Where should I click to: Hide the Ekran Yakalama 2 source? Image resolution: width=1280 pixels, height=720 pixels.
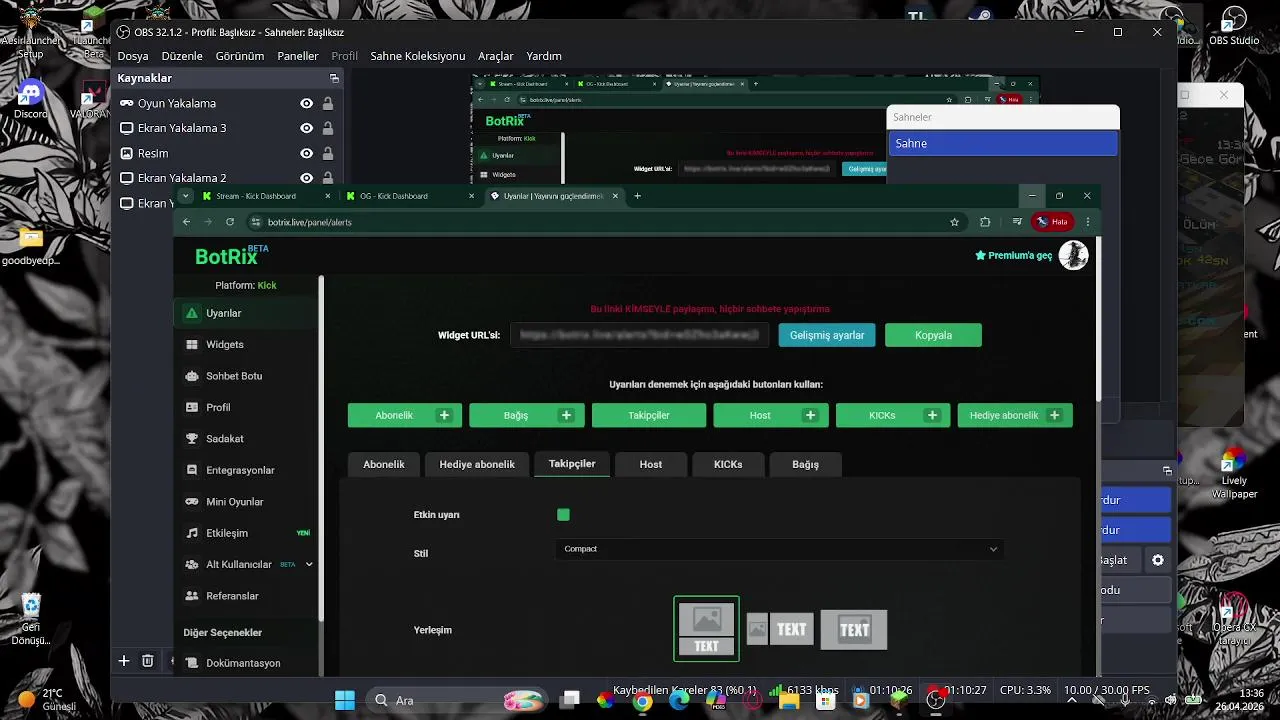tap(307, 178)
